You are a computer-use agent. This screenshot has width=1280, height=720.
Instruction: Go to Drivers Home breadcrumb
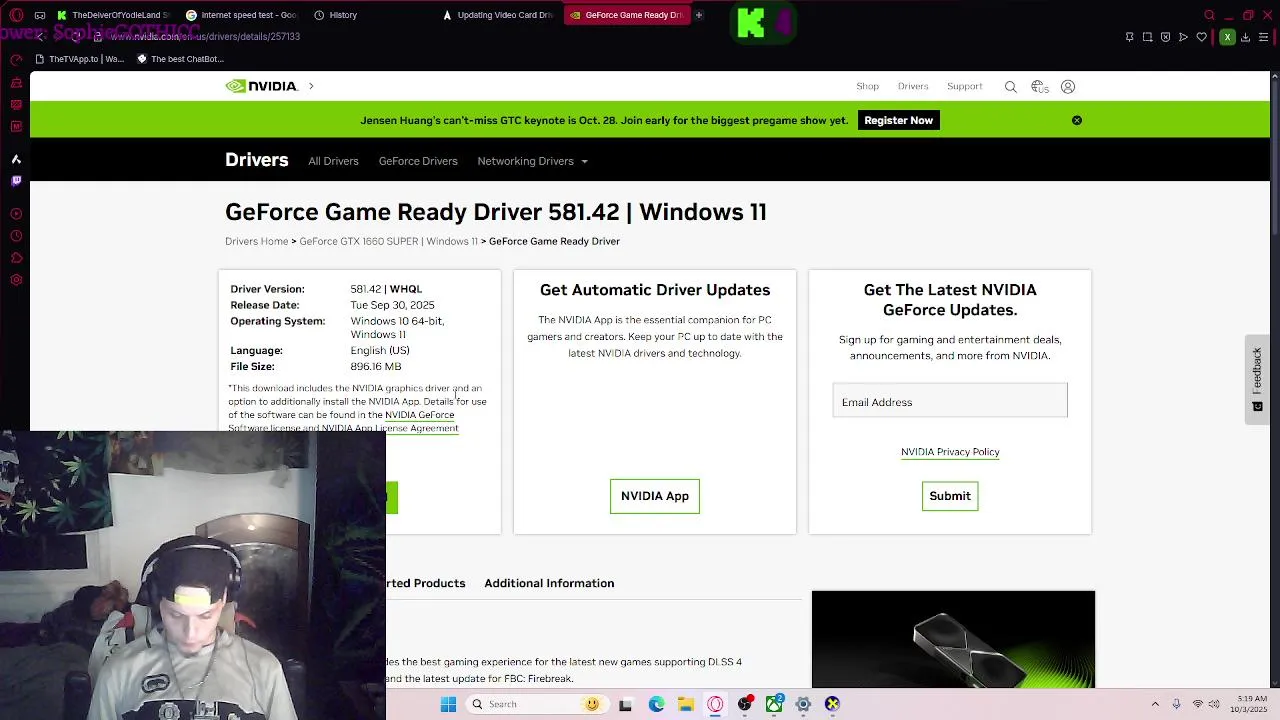256,241
